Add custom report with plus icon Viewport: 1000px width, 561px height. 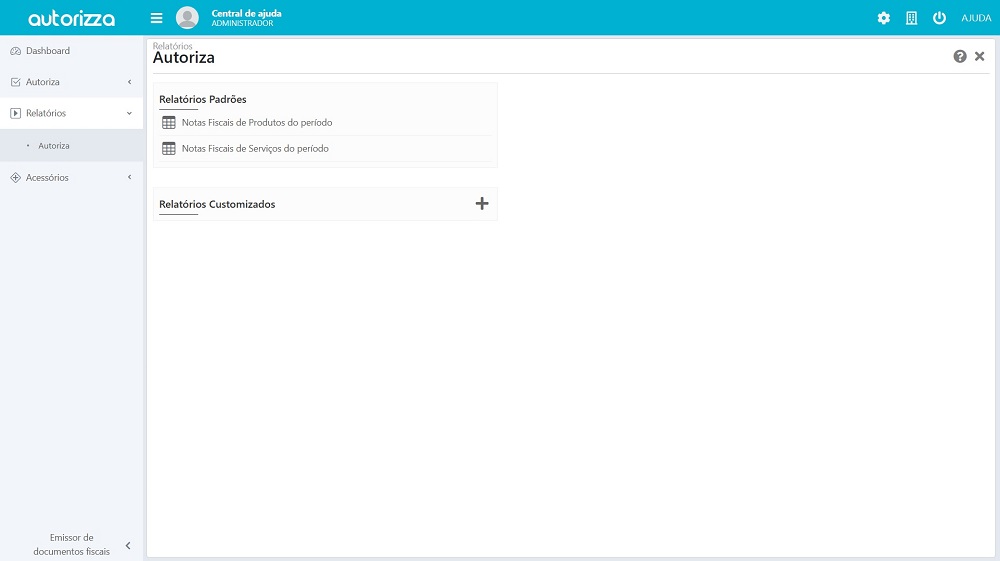[x=482, y=203]
